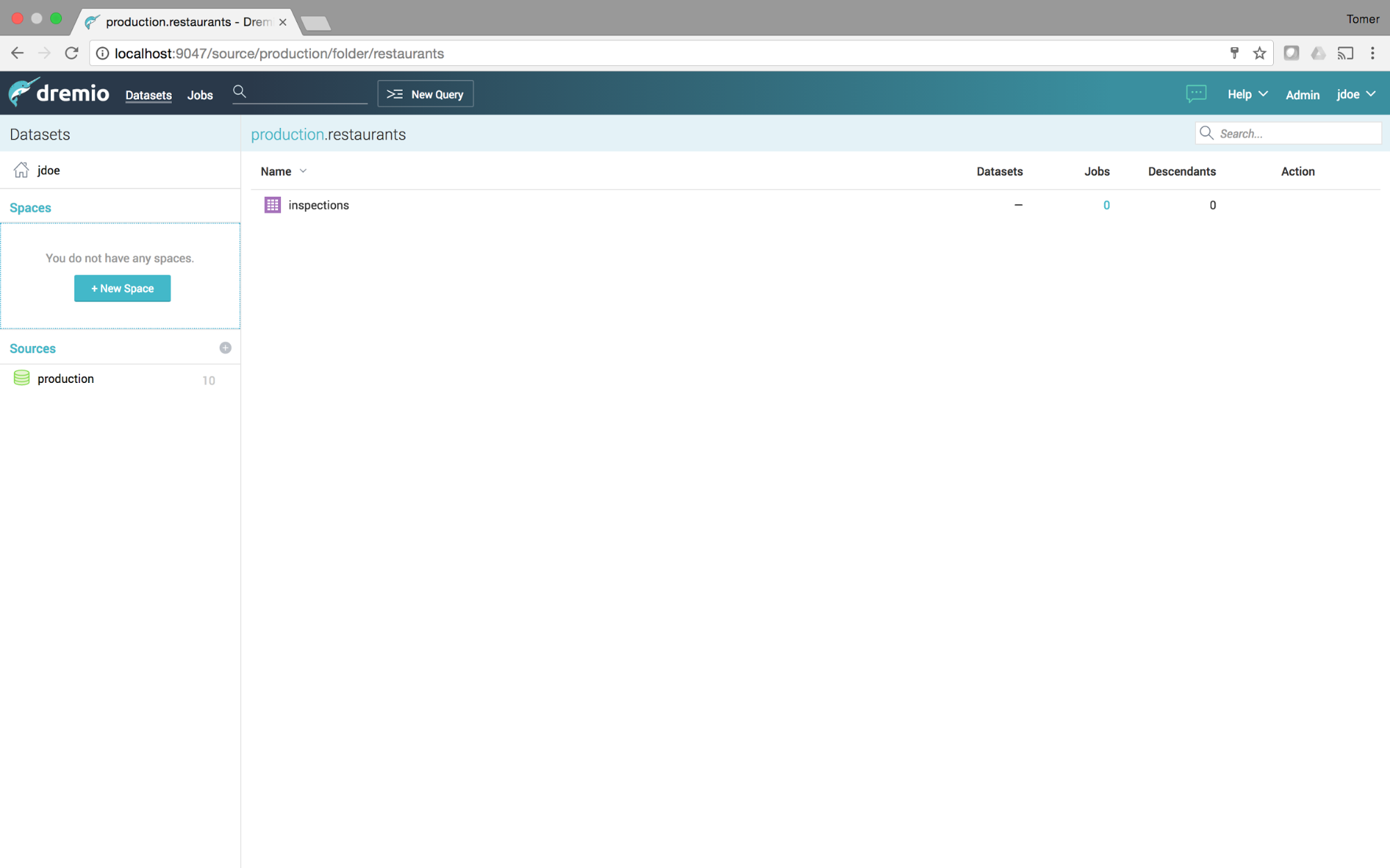Click the header search magnifier icon
Image resolution: width=1390 pixels, height=868 pixels.
tap(240, 92)
